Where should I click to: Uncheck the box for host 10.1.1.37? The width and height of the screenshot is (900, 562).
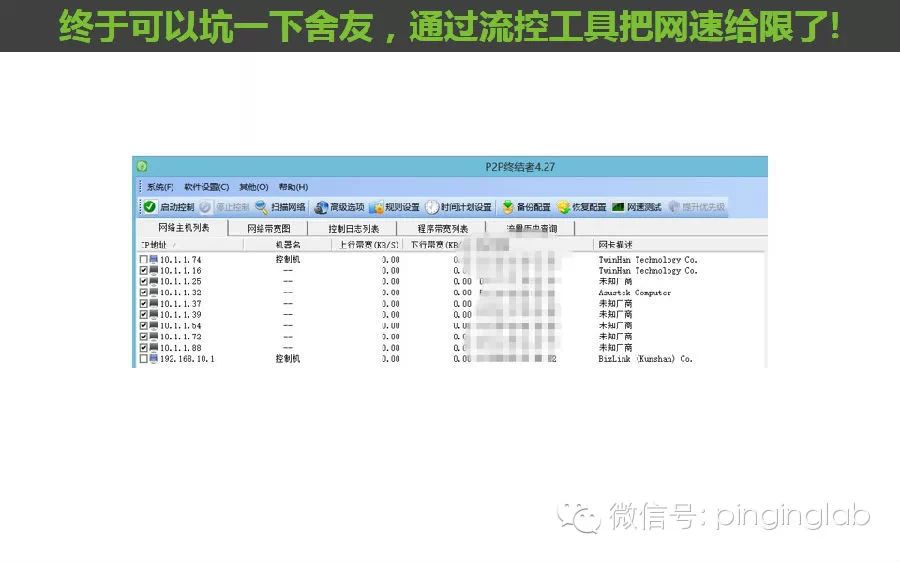click(143, 304)
